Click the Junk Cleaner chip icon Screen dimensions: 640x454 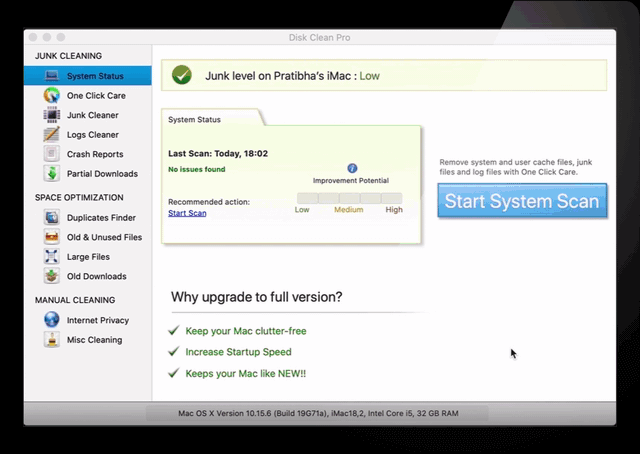point(52,115)
